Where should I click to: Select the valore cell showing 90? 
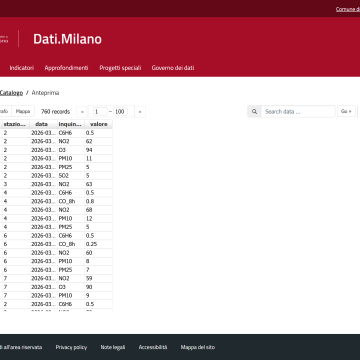tap(98, 287)
